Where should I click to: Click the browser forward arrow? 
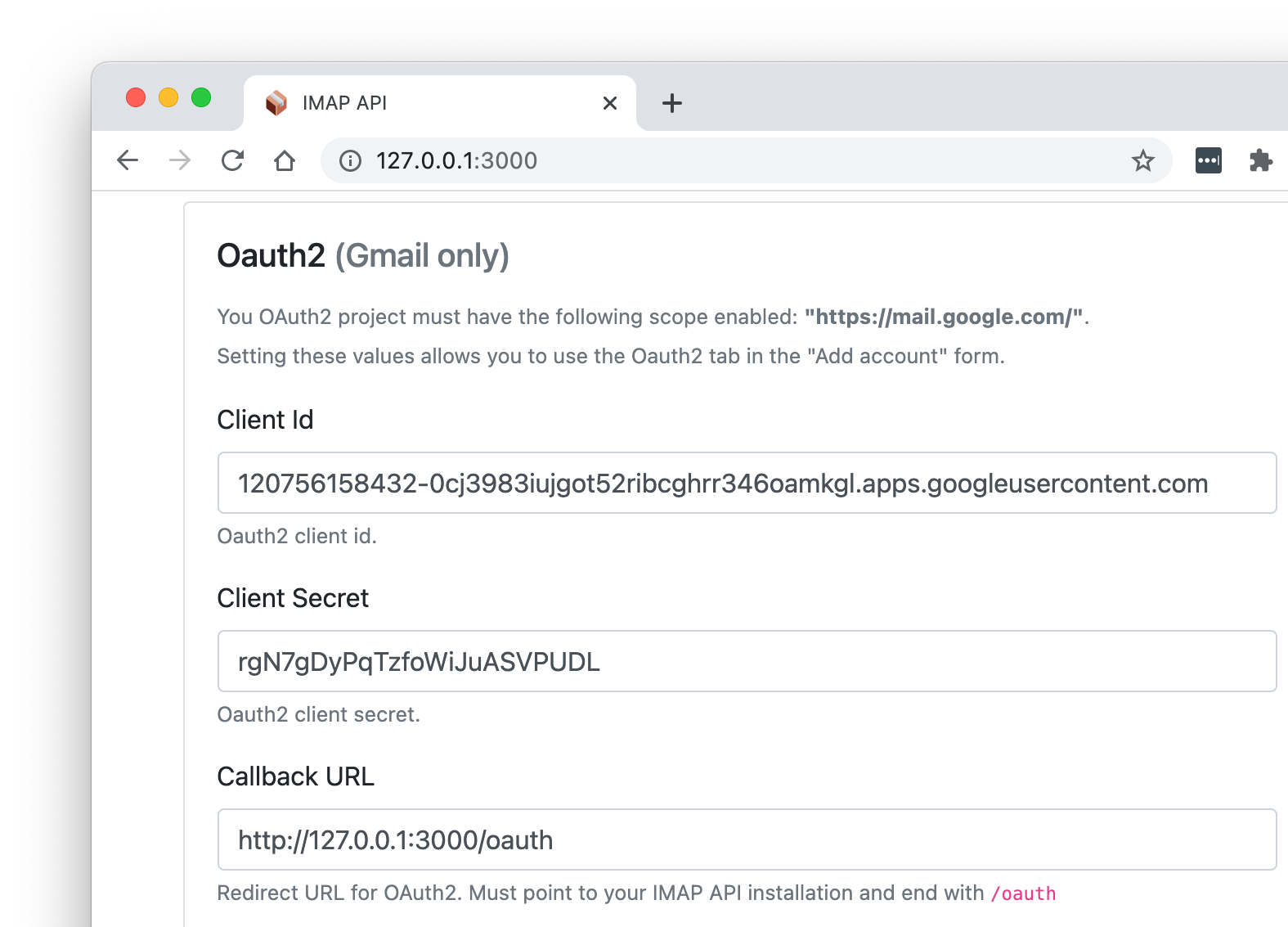[180, 160]
